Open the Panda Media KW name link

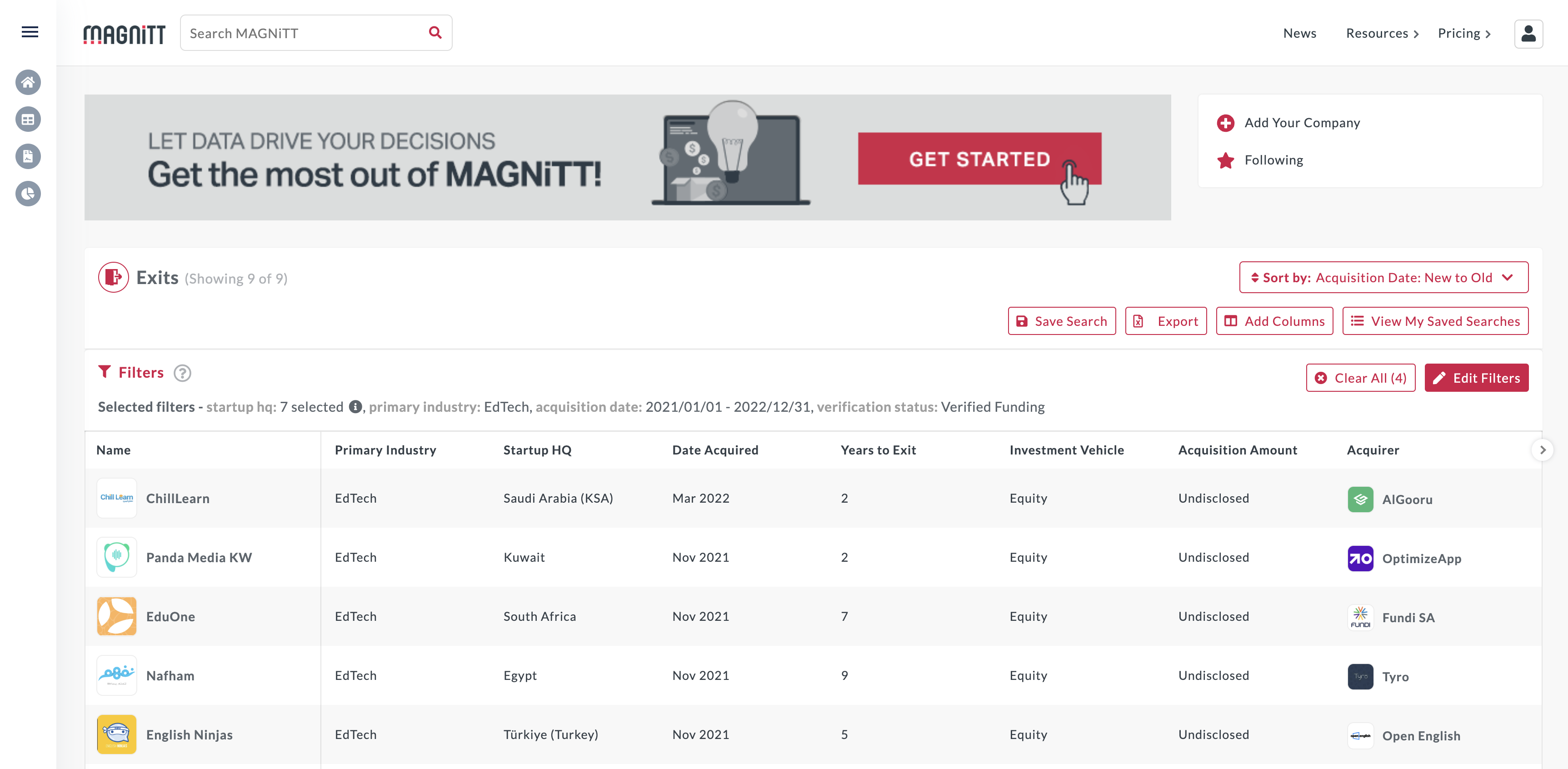[199, 557]
